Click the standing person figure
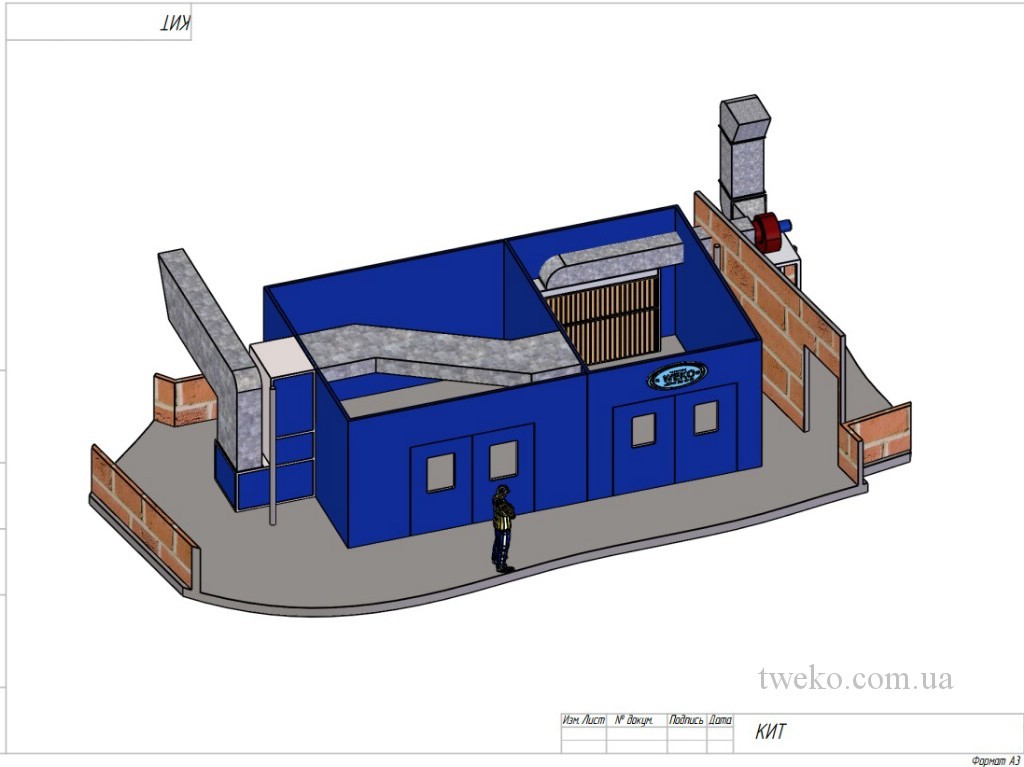The width and height of the screenshot is (1024, 767). 502,528
